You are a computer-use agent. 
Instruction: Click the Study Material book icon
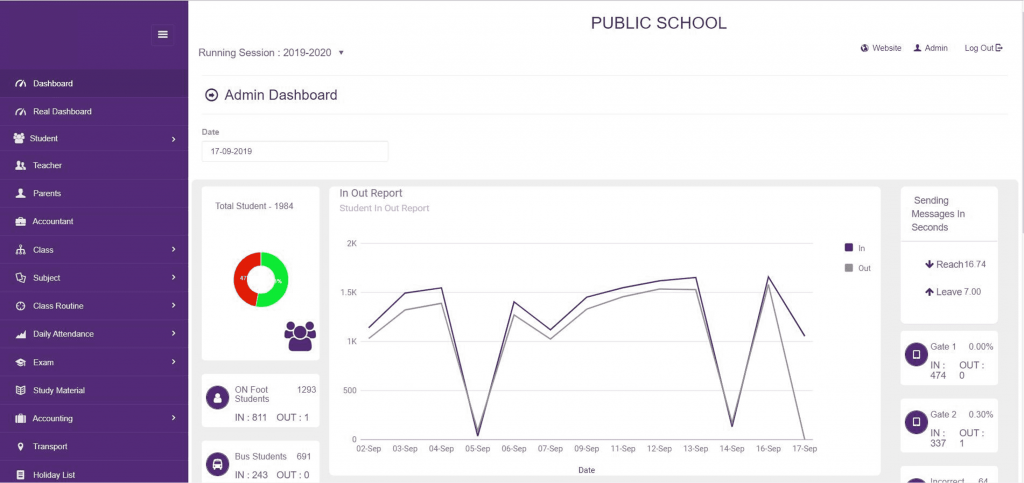click(x=20, y=390)
